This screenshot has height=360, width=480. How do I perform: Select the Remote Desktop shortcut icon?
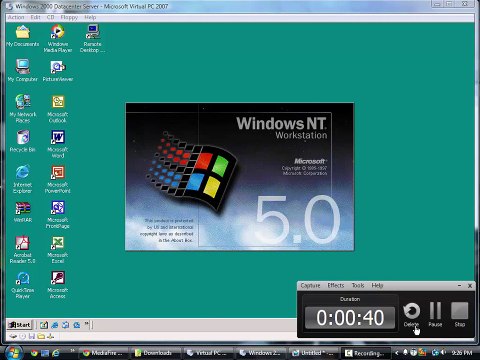[92, 38]
